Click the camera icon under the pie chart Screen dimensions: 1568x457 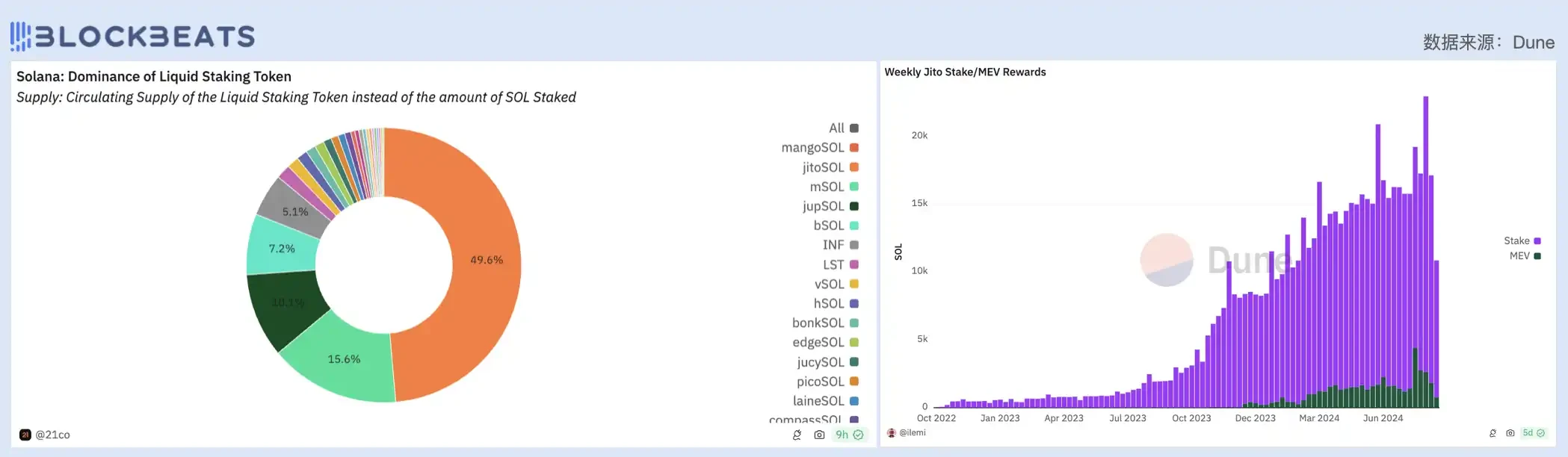[819, 435]
